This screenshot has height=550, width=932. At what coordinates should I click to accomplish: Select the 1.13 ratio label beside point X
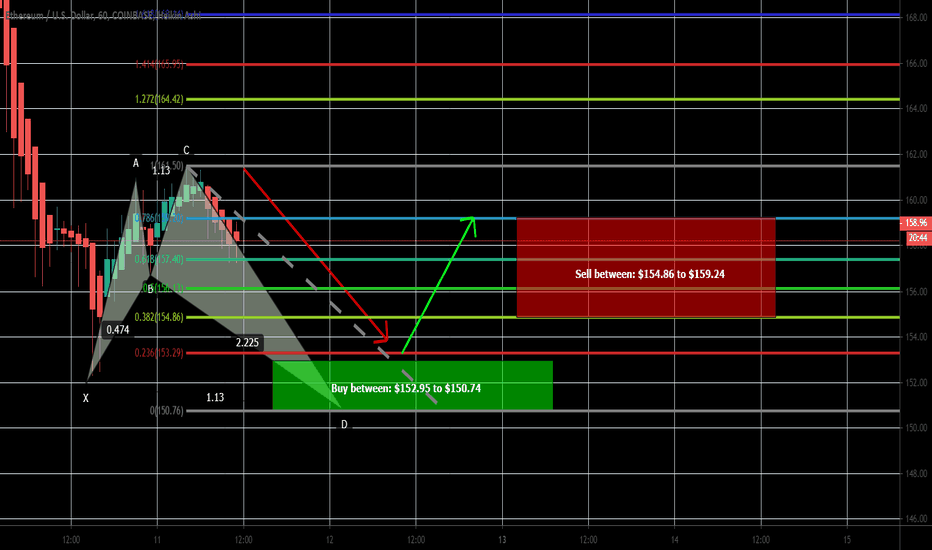[x=215, y=397]
